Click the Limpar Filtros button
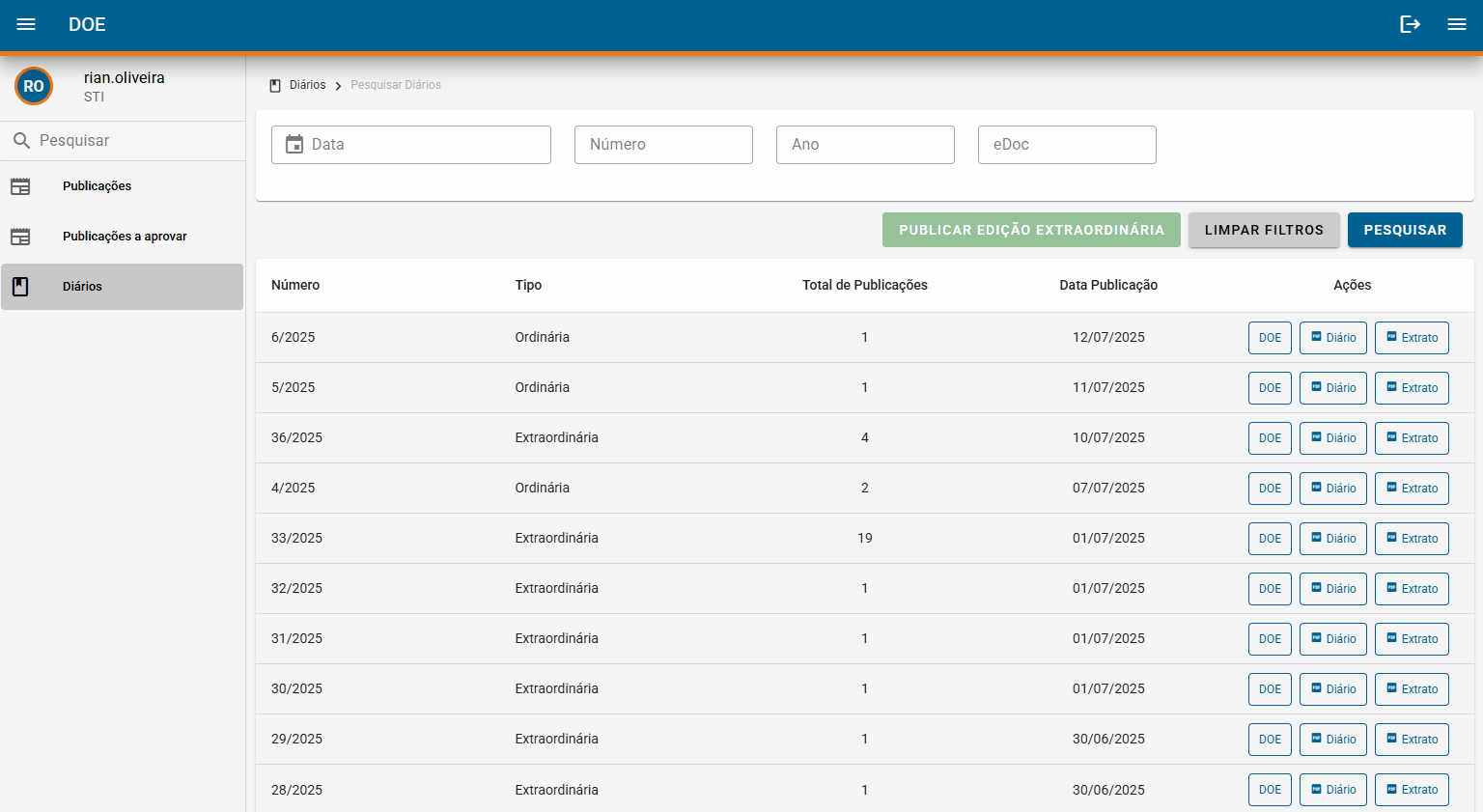 click(1264, 230)
